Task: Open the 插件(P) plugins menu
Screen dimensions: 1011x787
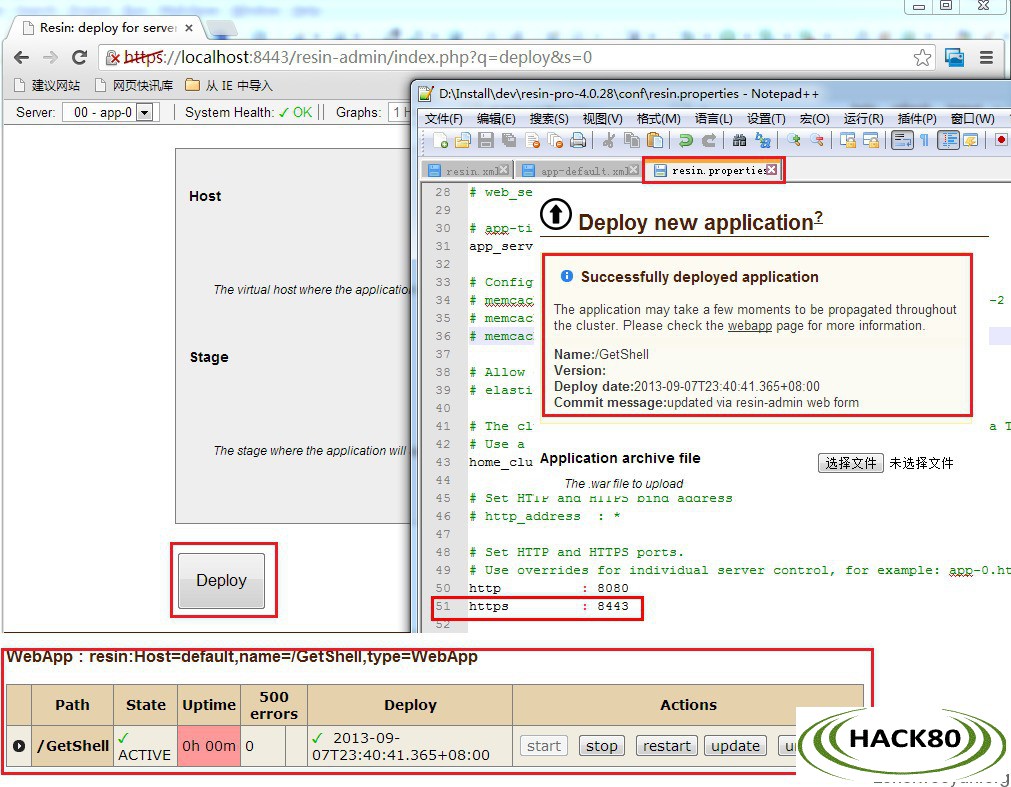Action: [x=917, y=119]
